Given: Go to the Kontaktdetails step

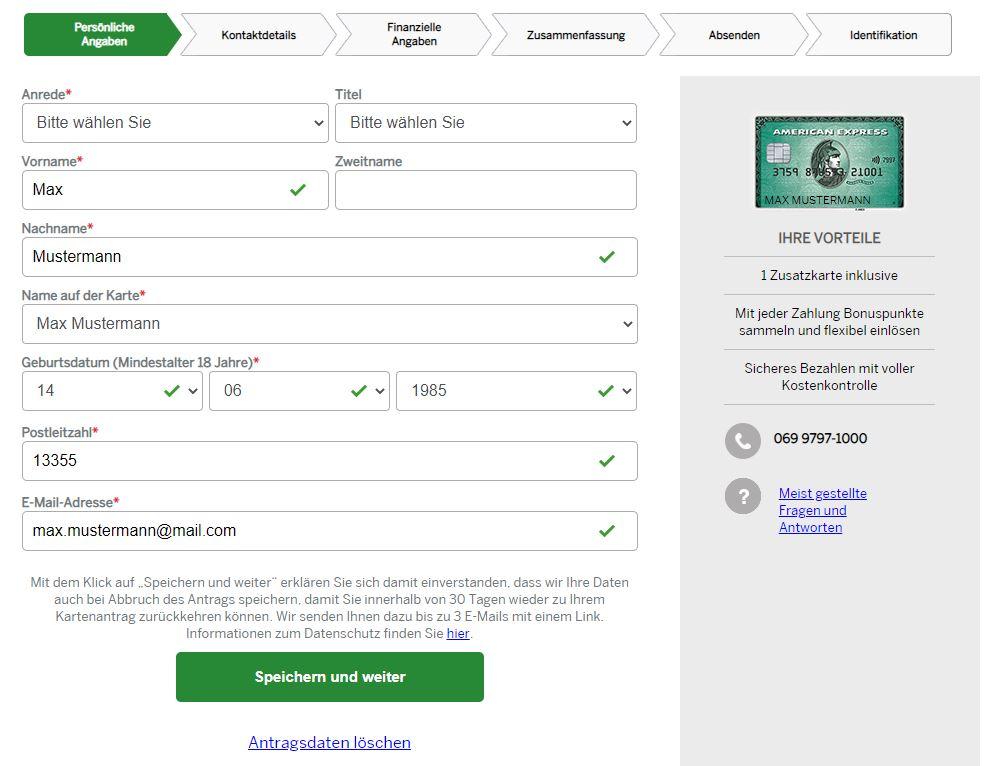Looking at the screenshot, I should [x=259, y=35].
